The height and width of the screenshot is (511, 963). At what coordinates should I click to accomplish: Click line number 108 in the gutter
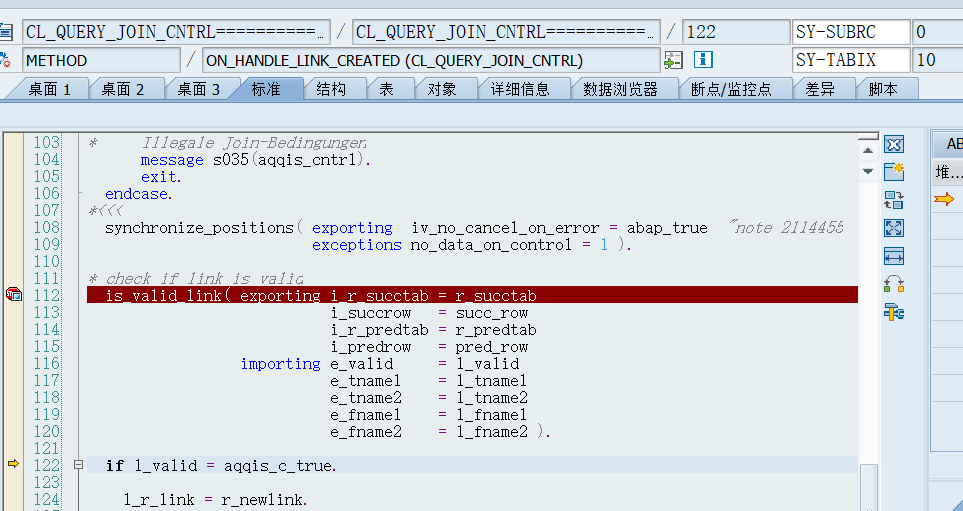pos(47,228)
